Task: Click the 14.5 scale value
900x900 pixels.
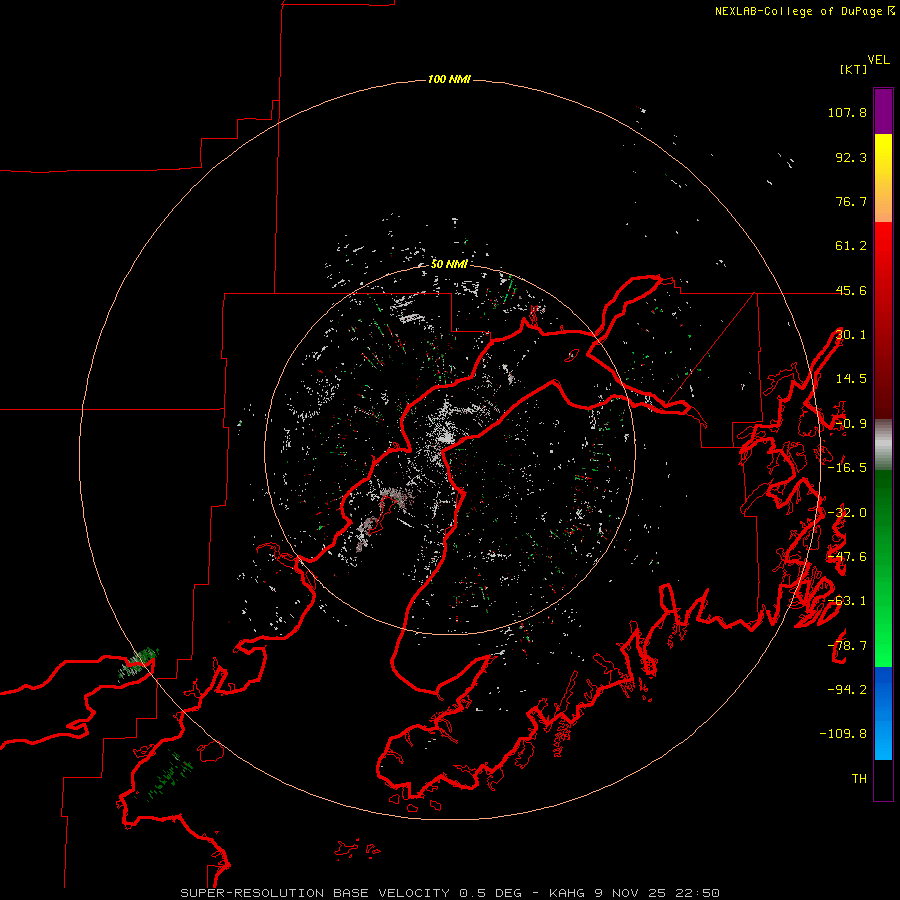Action: pos(851,379)
